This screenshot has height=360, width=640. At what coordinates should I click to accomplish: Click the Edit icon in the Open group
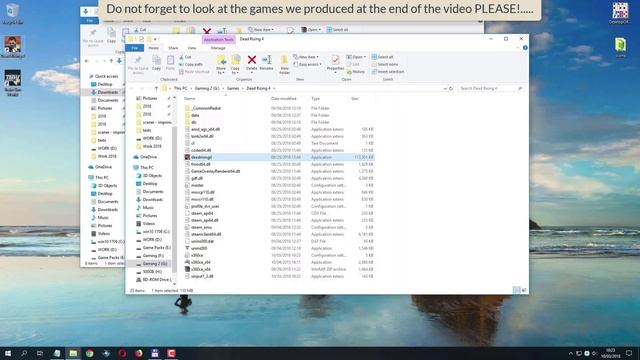(353, 64)
